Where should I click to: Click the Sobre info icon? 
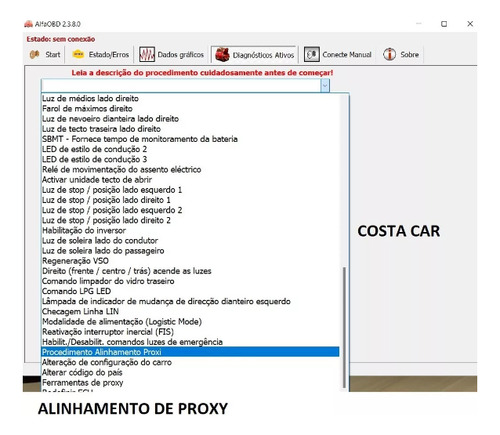[x=389, y=54]
